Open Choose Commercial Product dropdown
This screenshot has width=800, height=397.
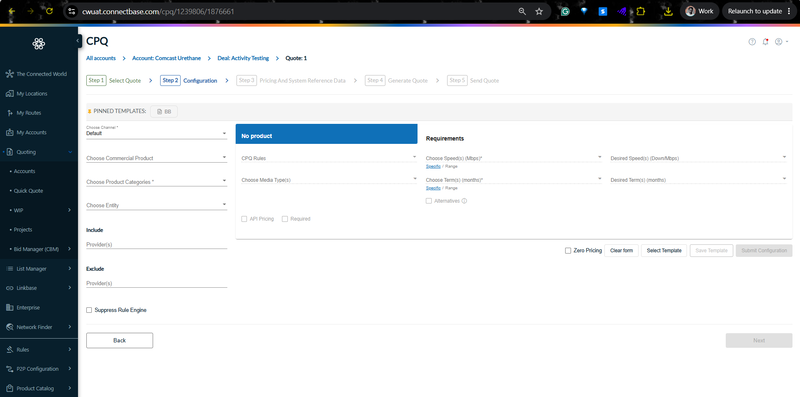tap(157, 158)
